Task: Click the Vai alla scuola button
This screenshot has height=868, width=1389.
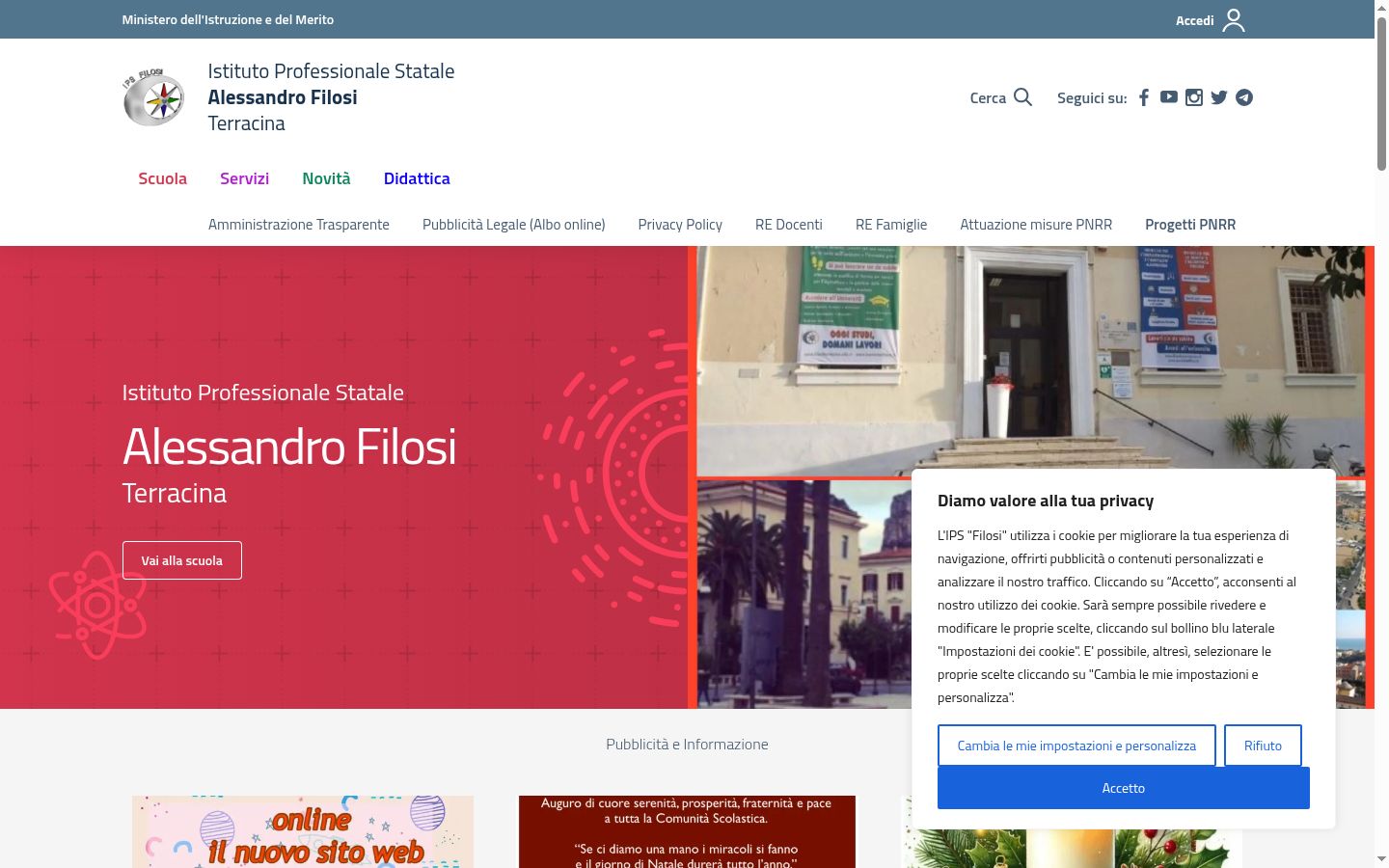Action: (182, 560)
